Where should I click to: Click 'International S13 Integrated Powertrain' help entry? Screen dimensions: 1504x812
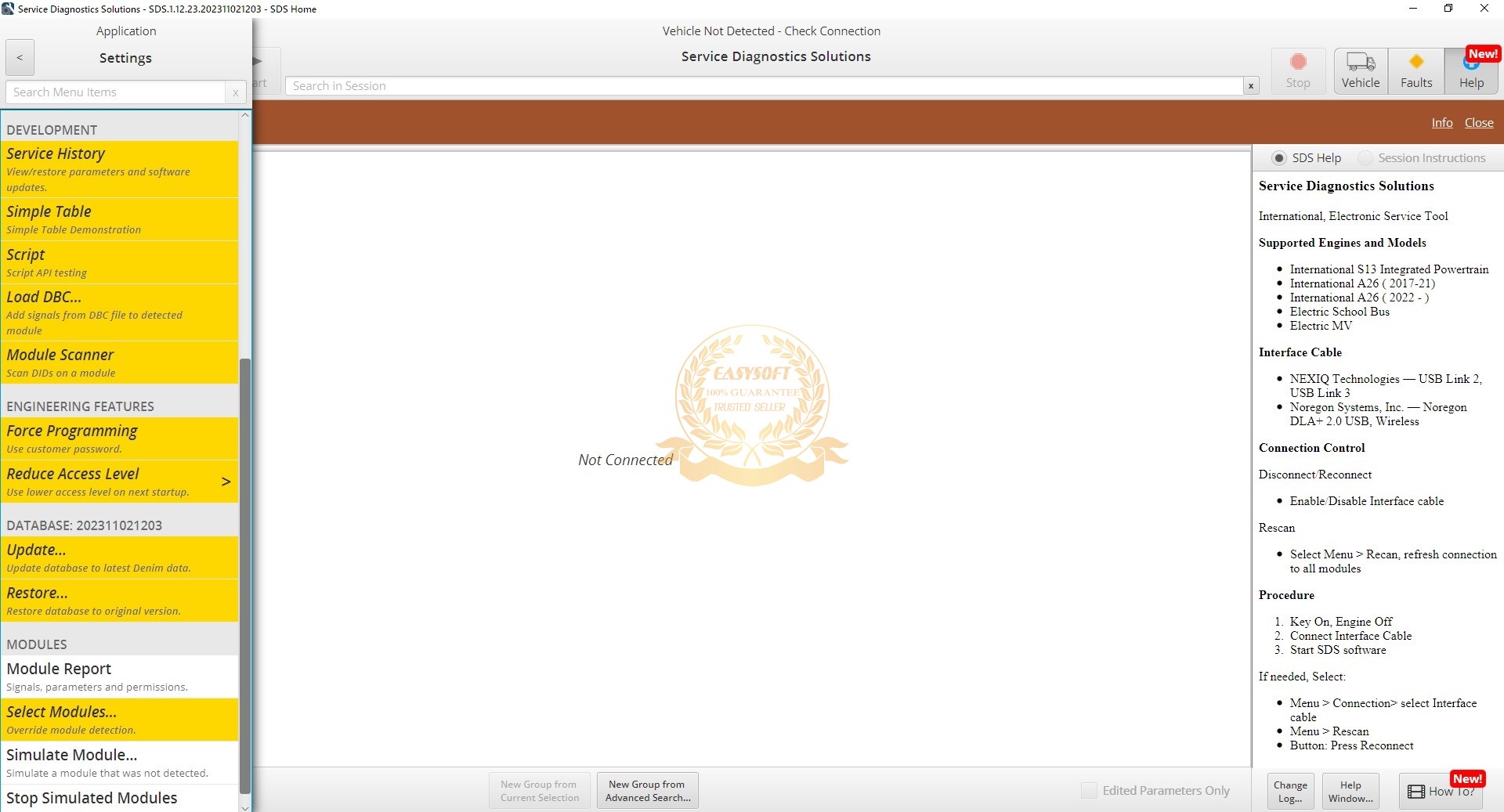click(1389, 269)
